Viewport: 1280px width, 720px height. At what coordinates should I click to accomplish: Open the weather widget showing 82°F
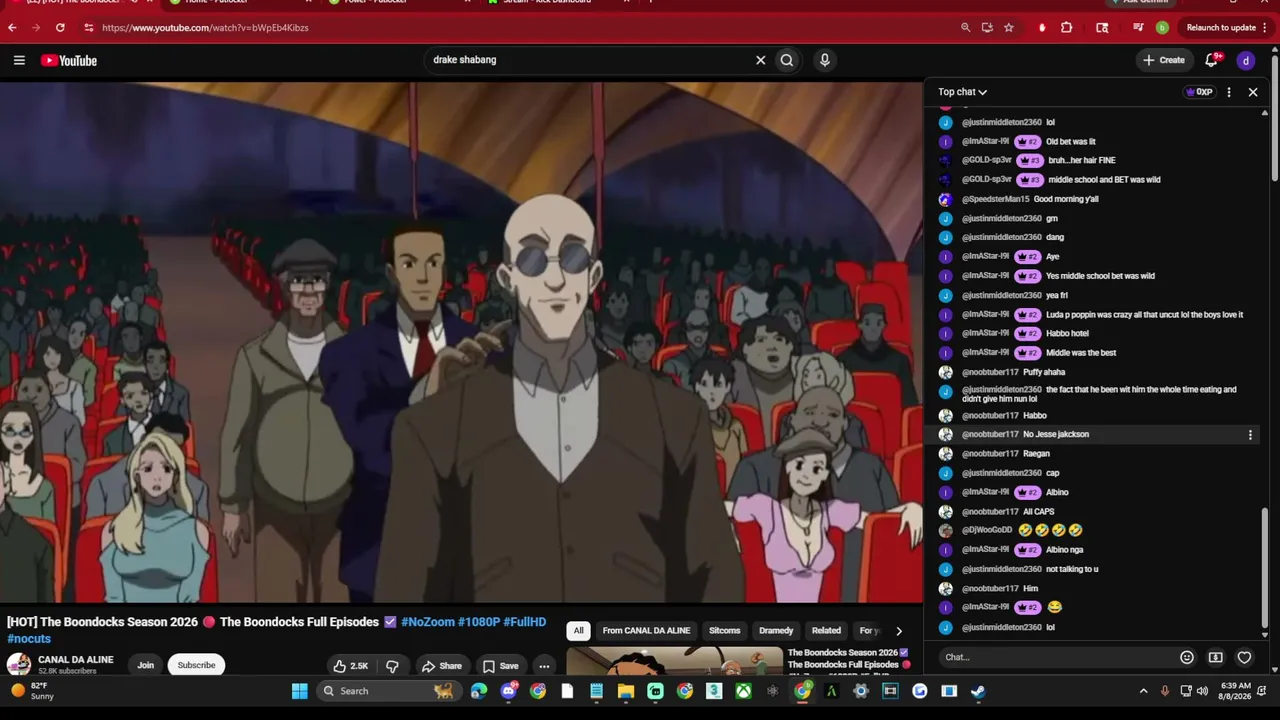(x=32, y=691)
